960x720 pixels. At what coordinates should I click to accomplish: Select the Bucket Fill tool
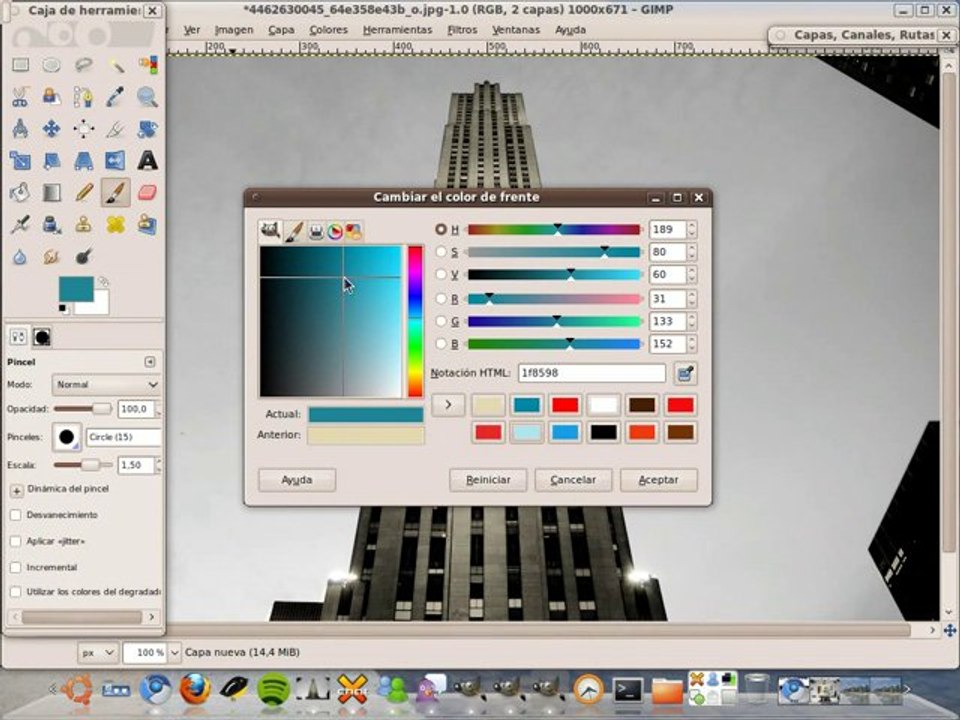pyautogui.click(x=20, y=192)
